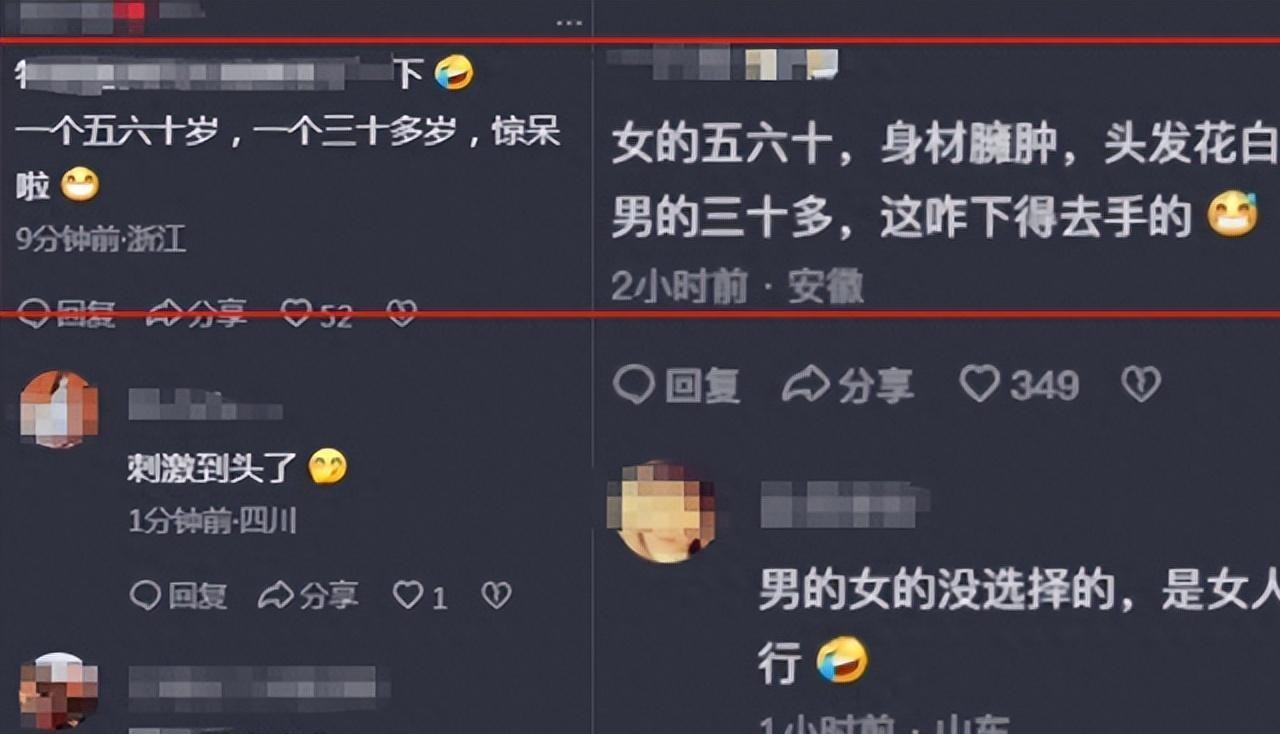This screenshot has height=734, width=1280.
Task: Reply to the 惊呆啦 comment from 浙江
Action: 66,314
